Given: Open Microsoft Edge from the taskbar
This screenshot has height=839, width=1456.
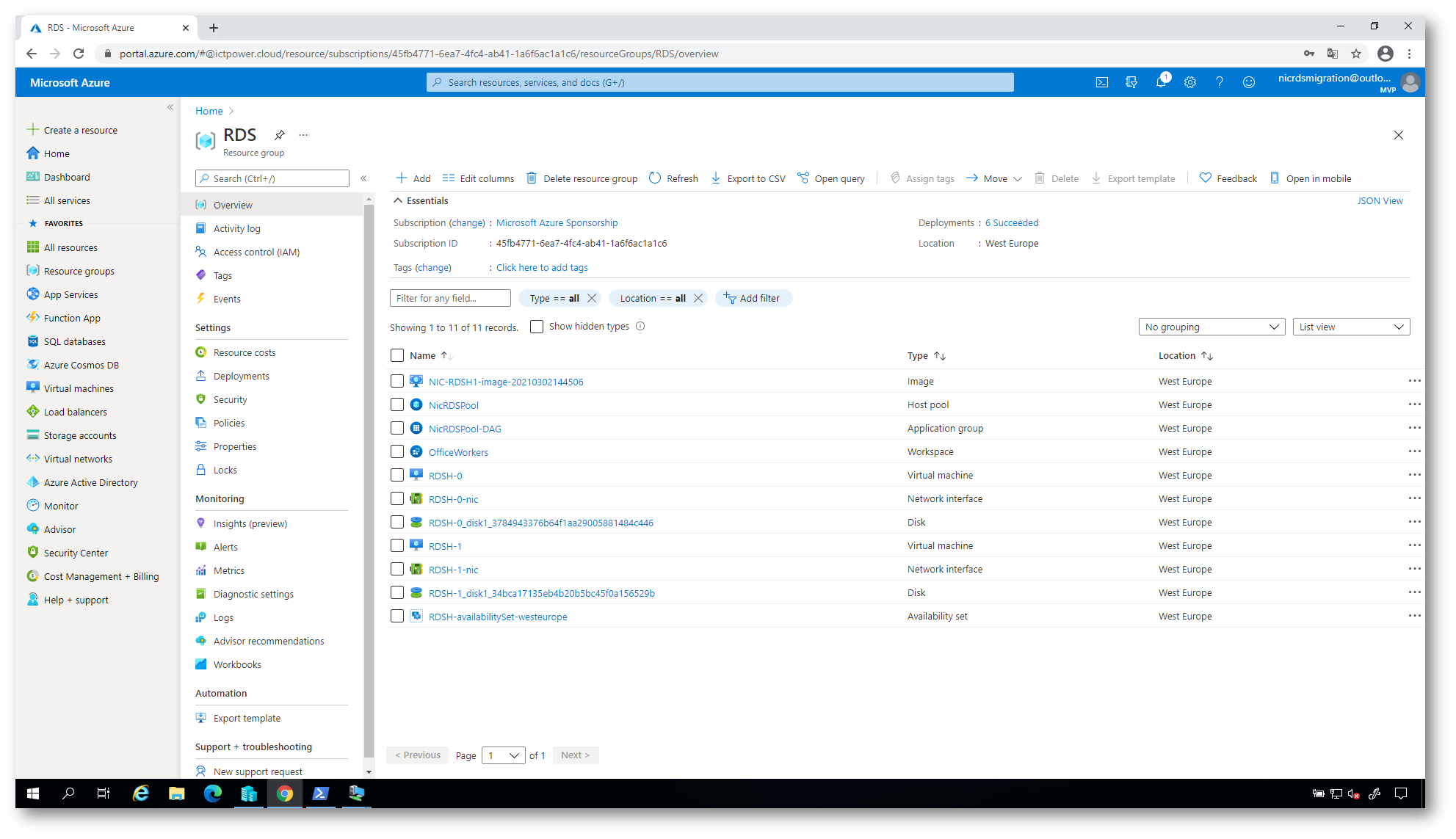Looking at the screenshot, I should point(213,793).
